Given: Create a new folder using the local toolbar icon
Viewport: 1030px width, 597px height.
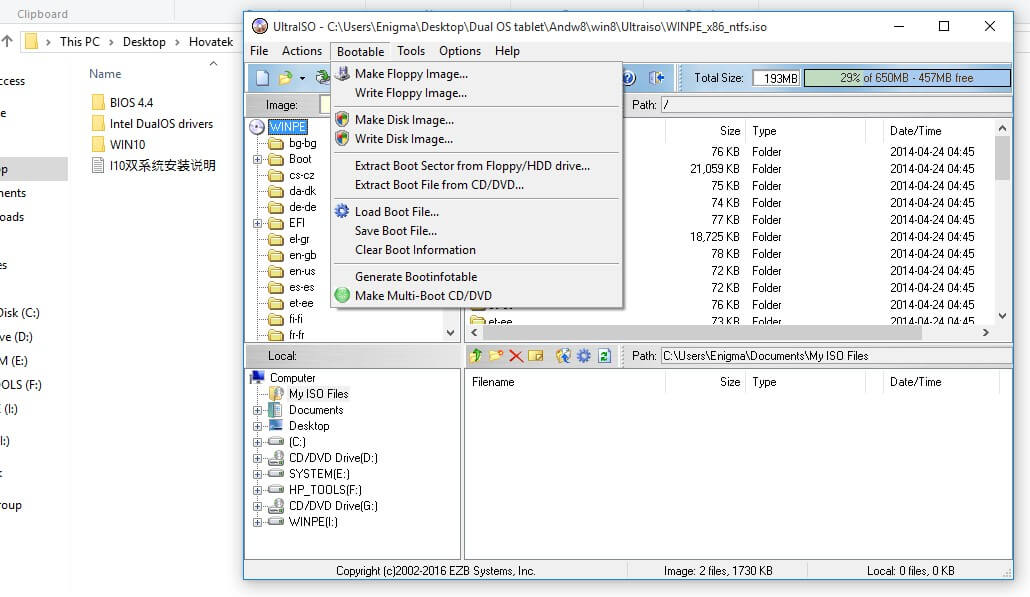Looking at the screenshot, I should 496,355.
